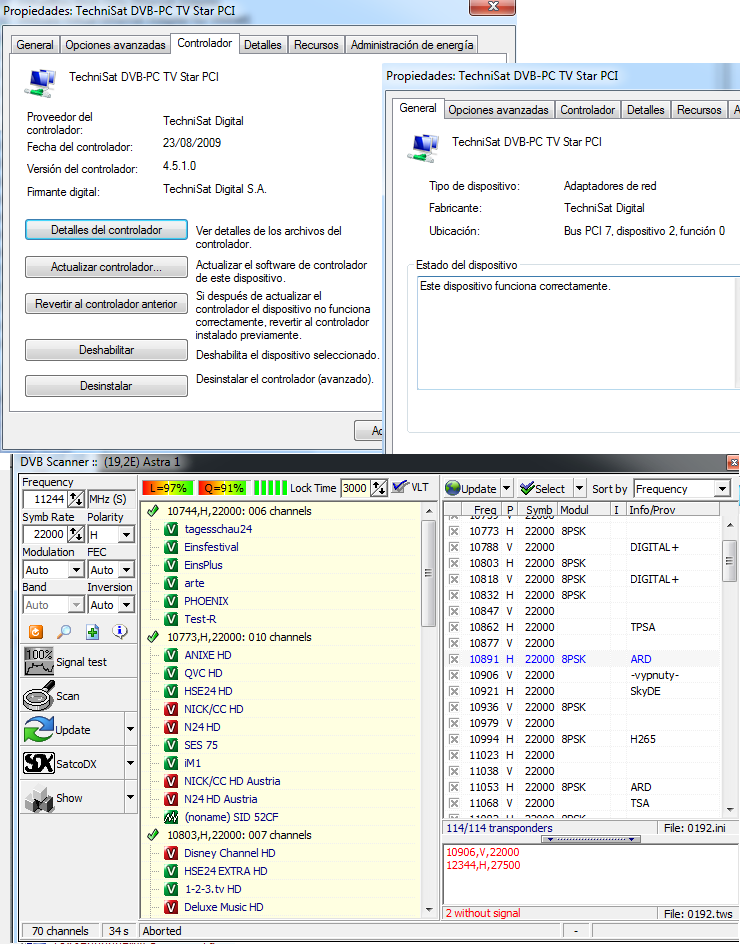The image size is (744, 944).
Task: Click the magnifying glass search icon
Action: pyautogui.click(x=64, y=632)
